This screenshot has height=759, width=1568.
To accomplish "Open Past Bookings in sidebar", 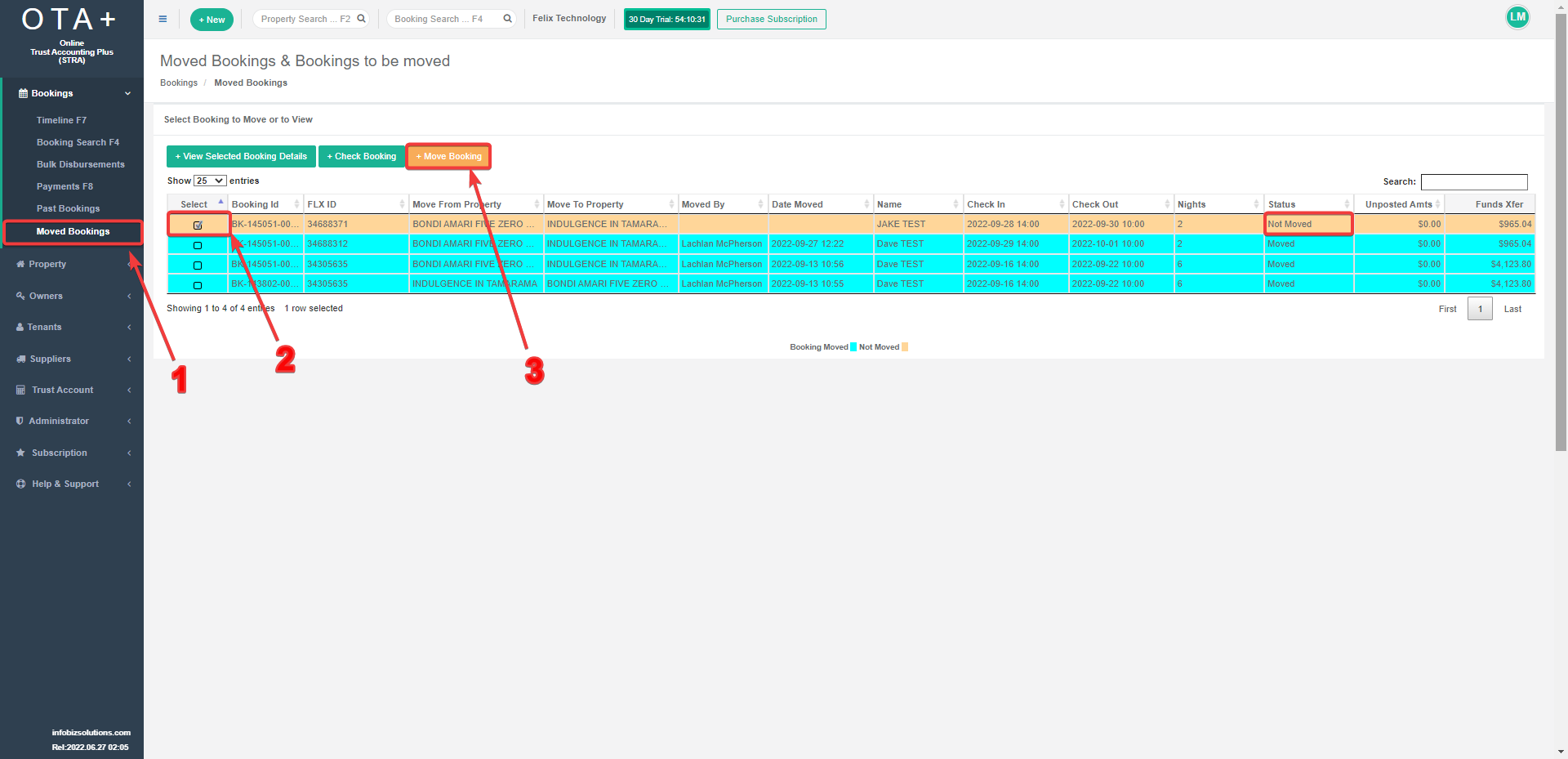I will coord(68,208).
